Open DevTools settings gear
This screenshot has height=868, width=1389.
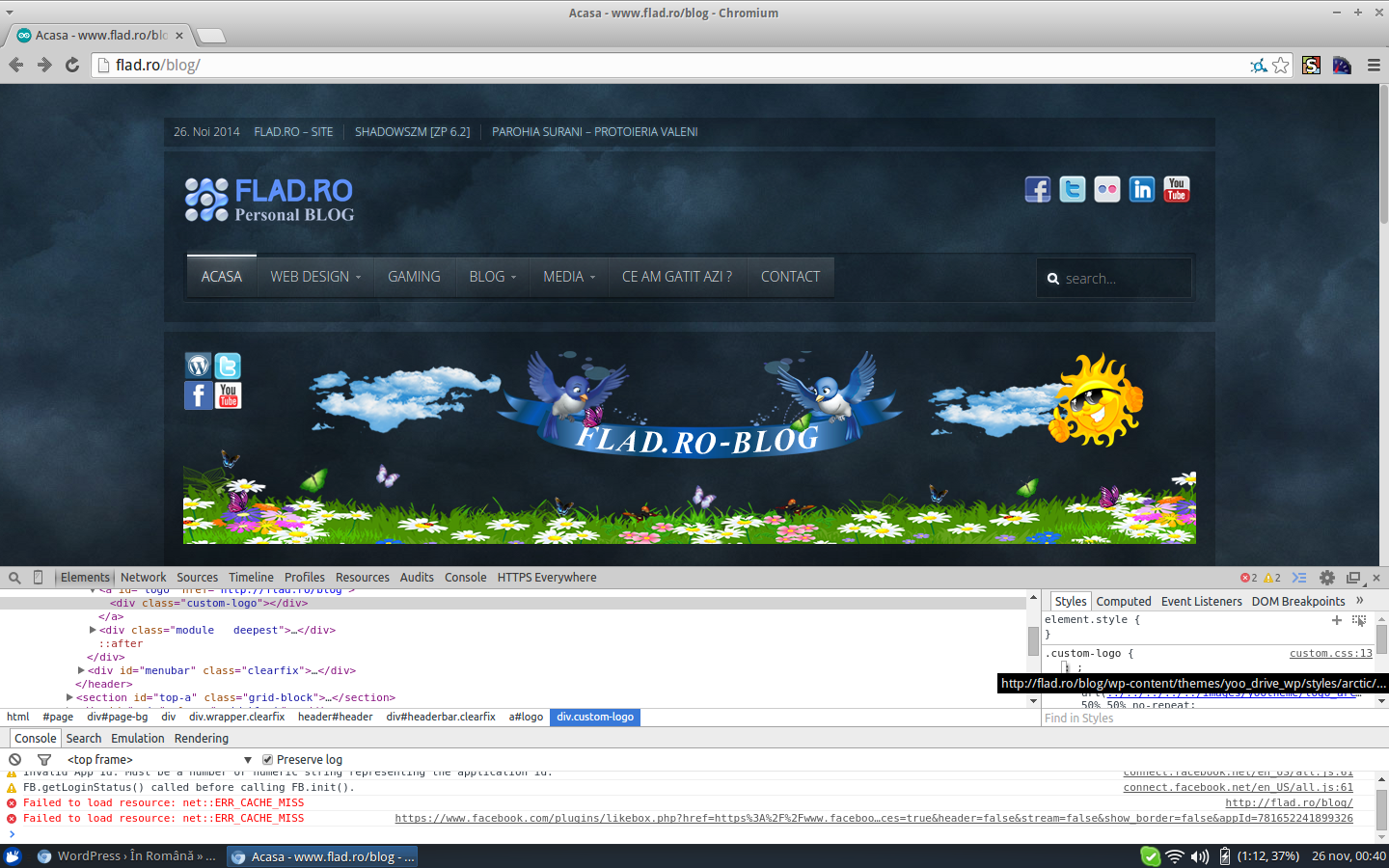[x=1326, y=578]
